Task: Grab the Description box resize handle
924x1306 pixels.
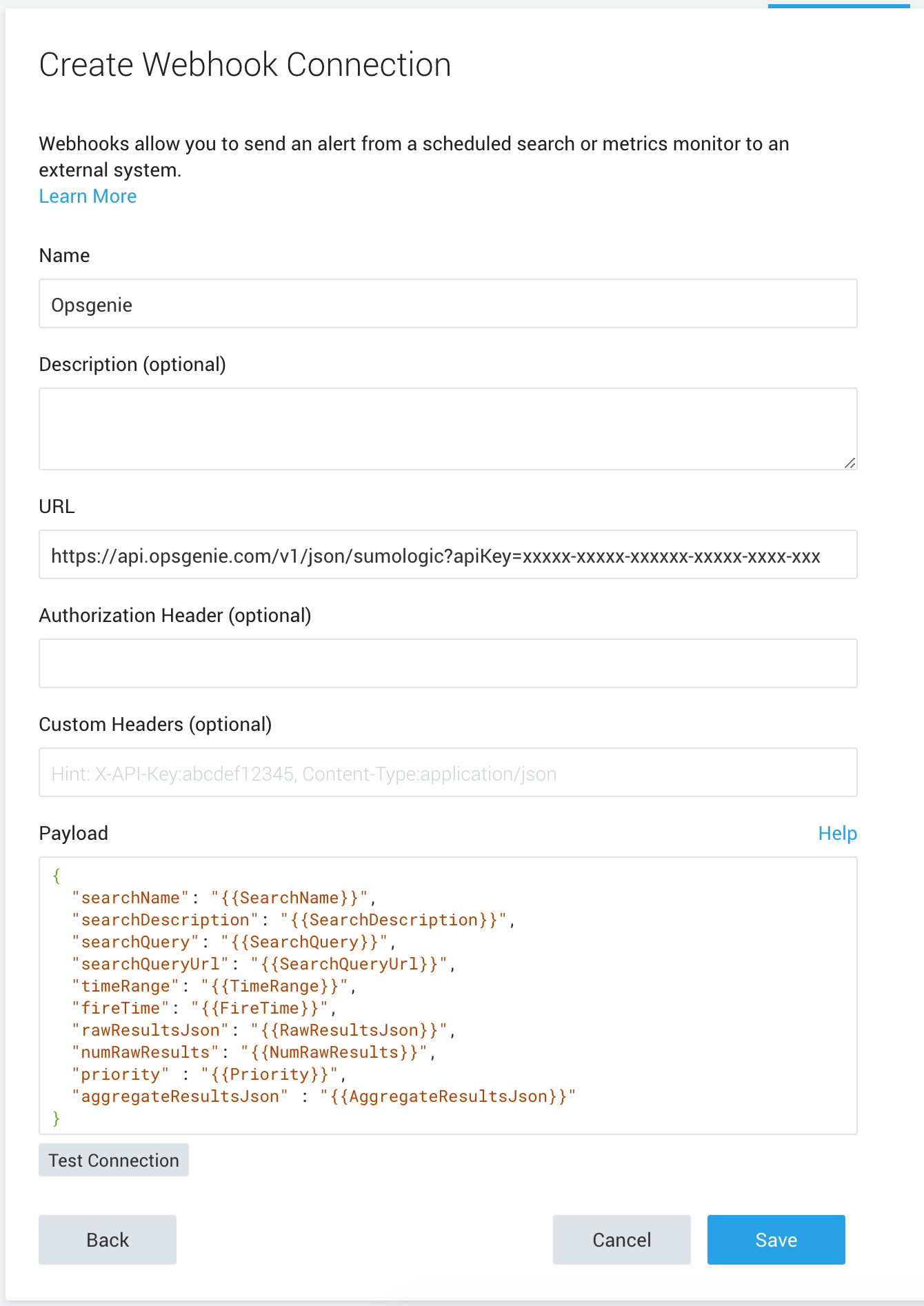Action: pos(850,463)
